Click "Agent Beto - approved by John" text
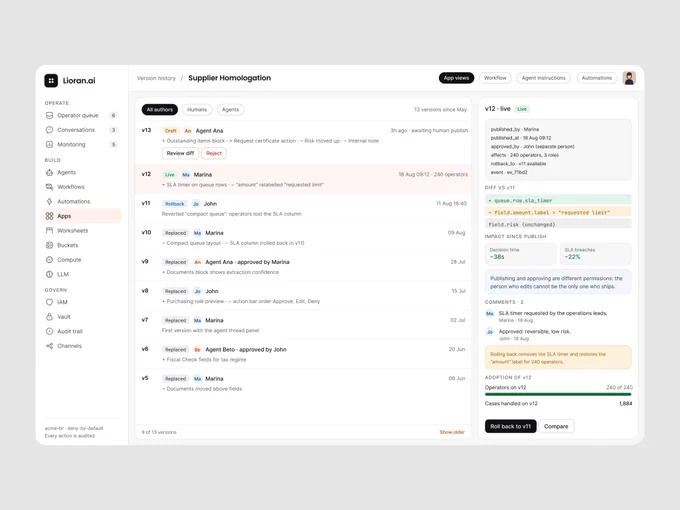This screenshot has height=510, width=680. tap(246, 350)
